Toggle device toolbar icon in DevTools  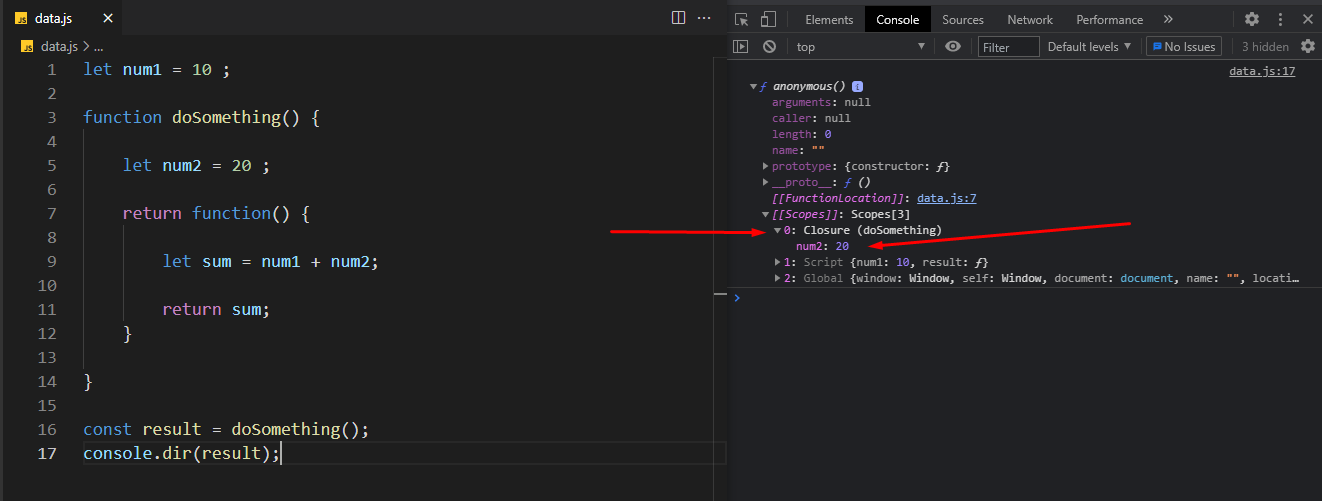coord(768,19)
